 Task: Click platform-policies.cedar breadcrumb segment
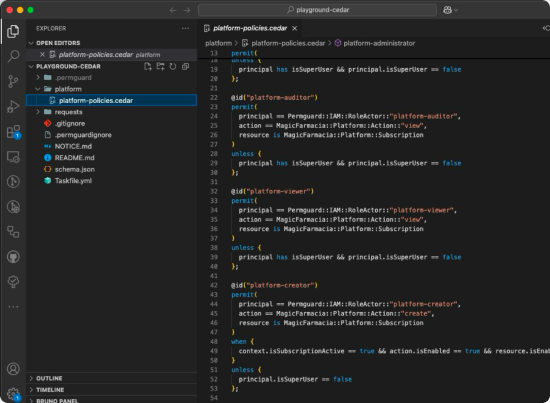coord(284,43)
